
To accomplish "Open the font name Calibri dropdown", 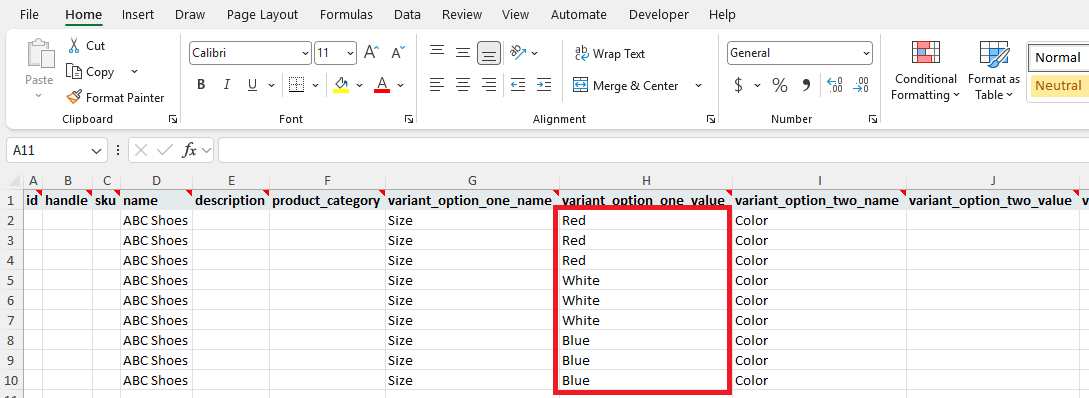I will pyautogui.click(x=306, y=53).
